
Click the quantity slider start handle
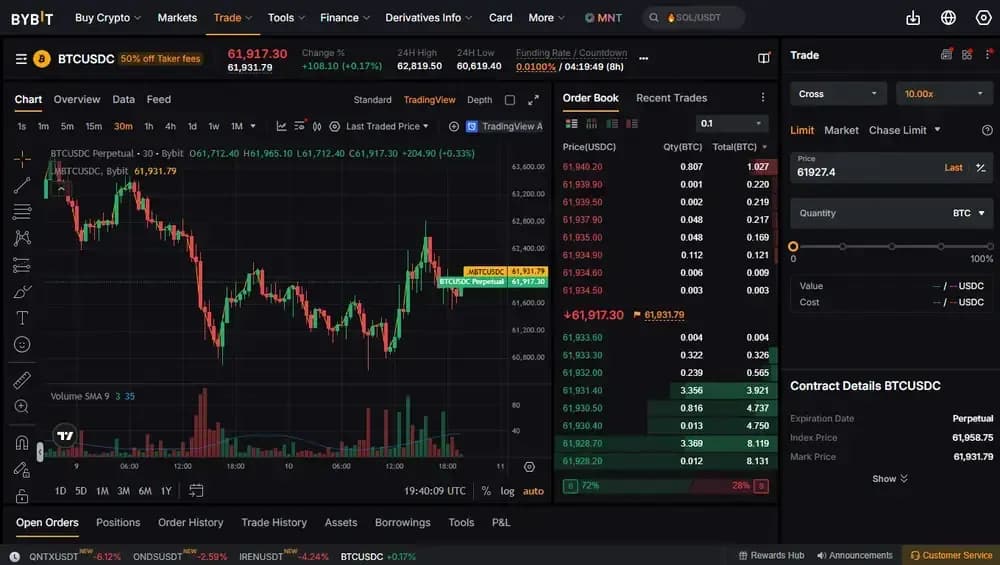tap(793, 246)
